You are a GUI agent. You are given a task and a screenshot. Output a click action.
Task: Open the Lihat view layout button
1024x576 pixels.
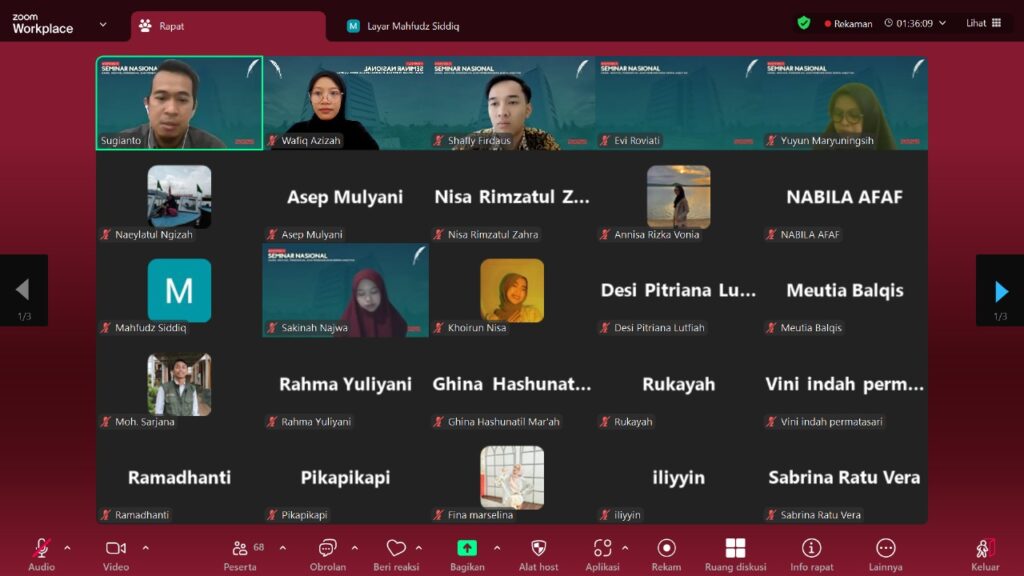(x=983, y=24)
